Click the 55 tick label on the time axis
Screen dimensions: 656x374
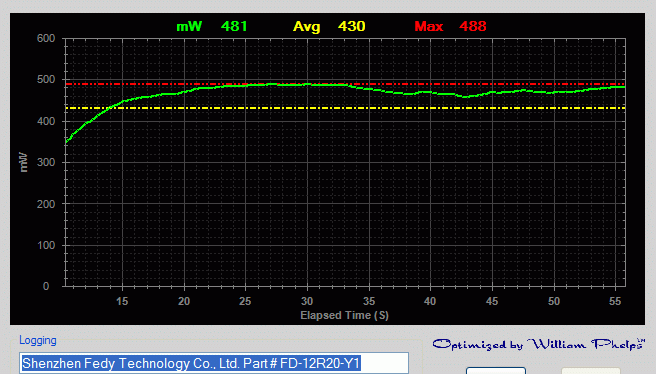pyautogui.click(x=615, y=301)
